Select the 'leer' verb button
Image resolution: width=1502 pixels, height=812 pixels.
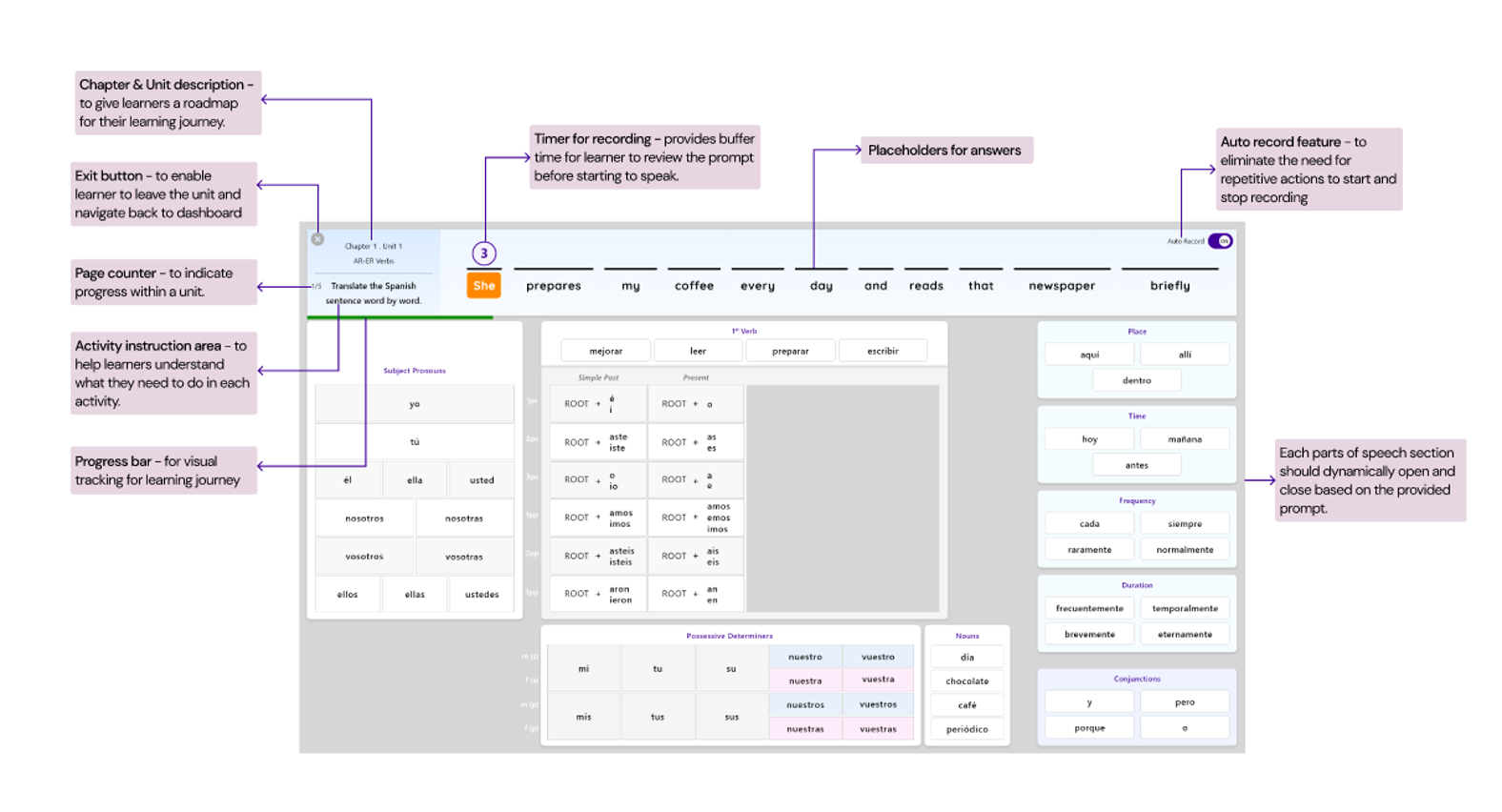click(x=698, y=351)
